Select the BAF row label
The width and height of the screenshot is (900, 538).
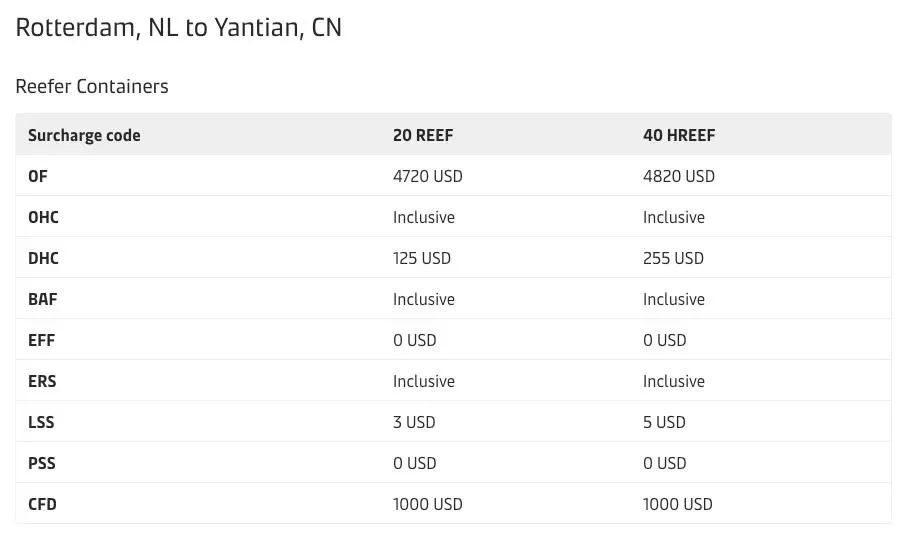tap(42, 299)
